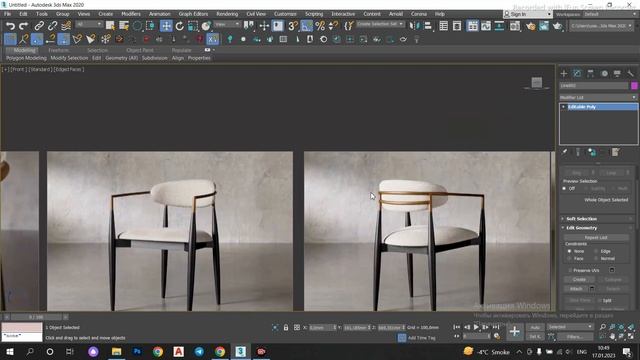The height and width of the screenshot is (360, 640).
Task: Click the time slider frame handle
Action: coord(36,317)
